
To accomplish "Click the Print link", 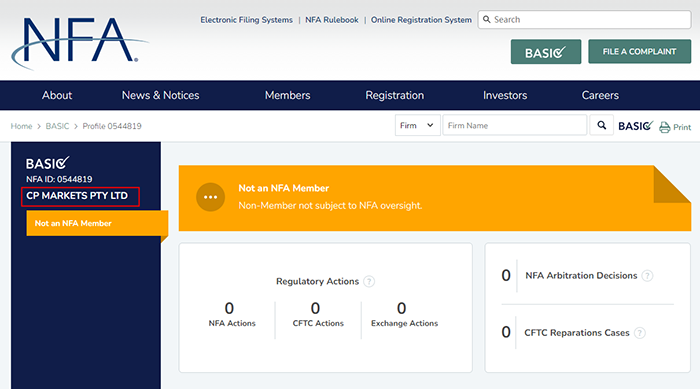I will (682, 127).
